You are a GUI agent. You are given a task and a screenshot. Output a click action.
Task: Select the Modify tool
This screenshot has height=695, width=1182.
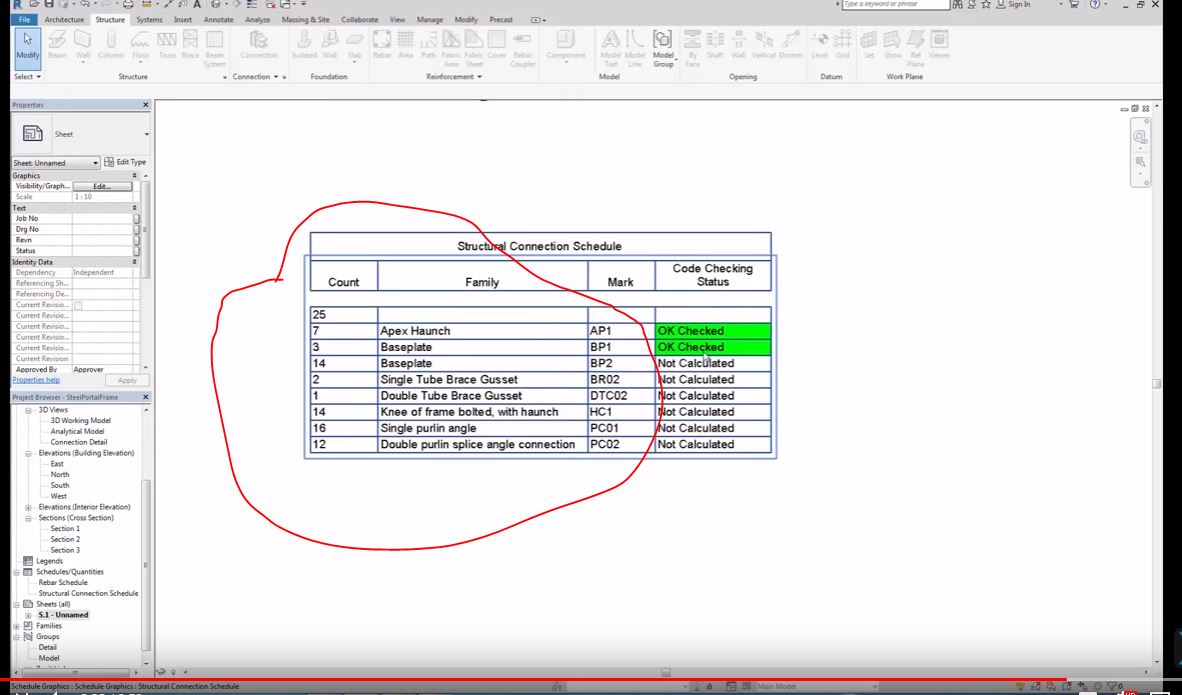pos(26,47)
